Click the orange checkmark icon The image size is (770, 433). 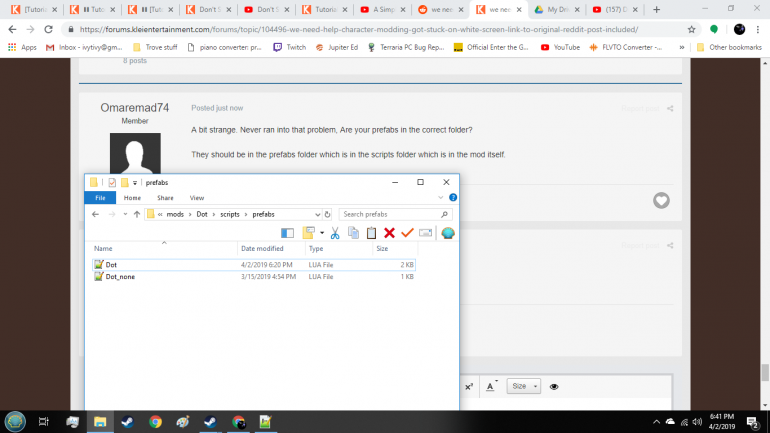coord(407,233)
